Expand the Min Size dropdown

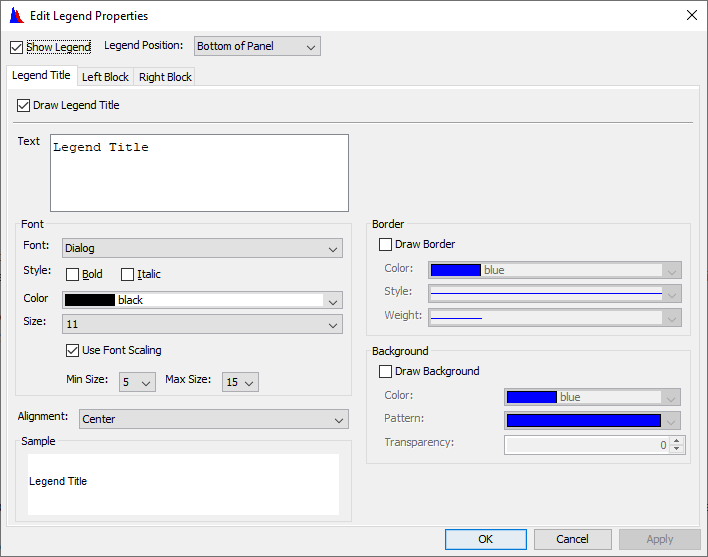(x=137, y=382)
